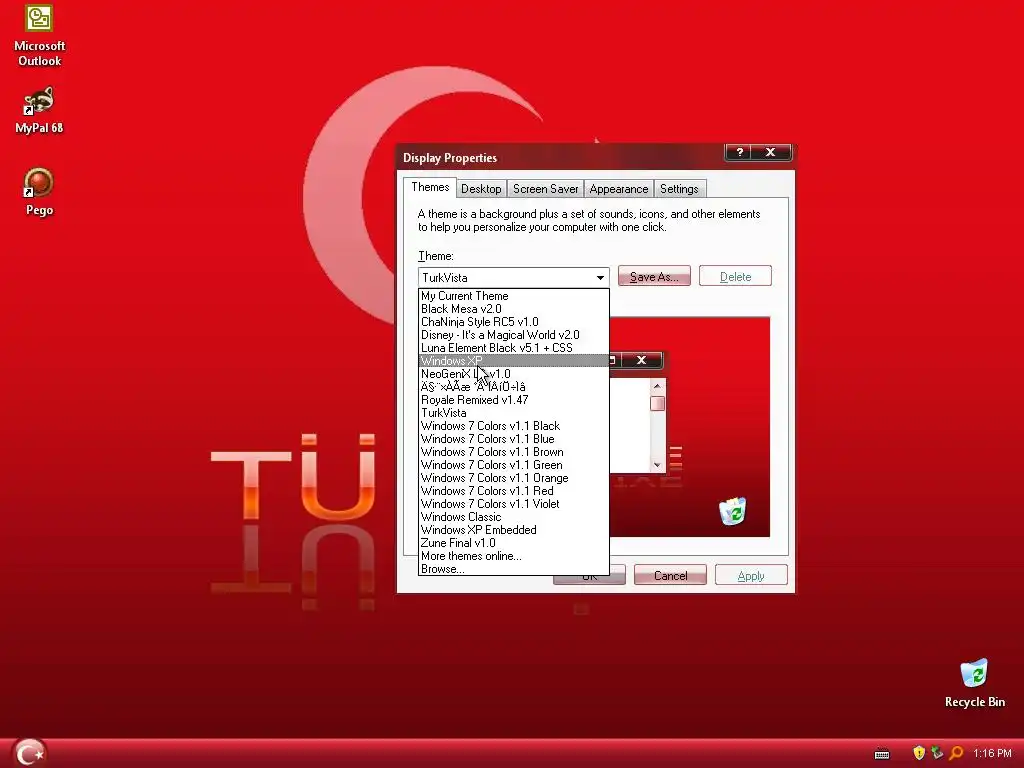Click the Safely Remove Hardware tray icon
Screen dimensions: 1024x768
coord(937,753)
